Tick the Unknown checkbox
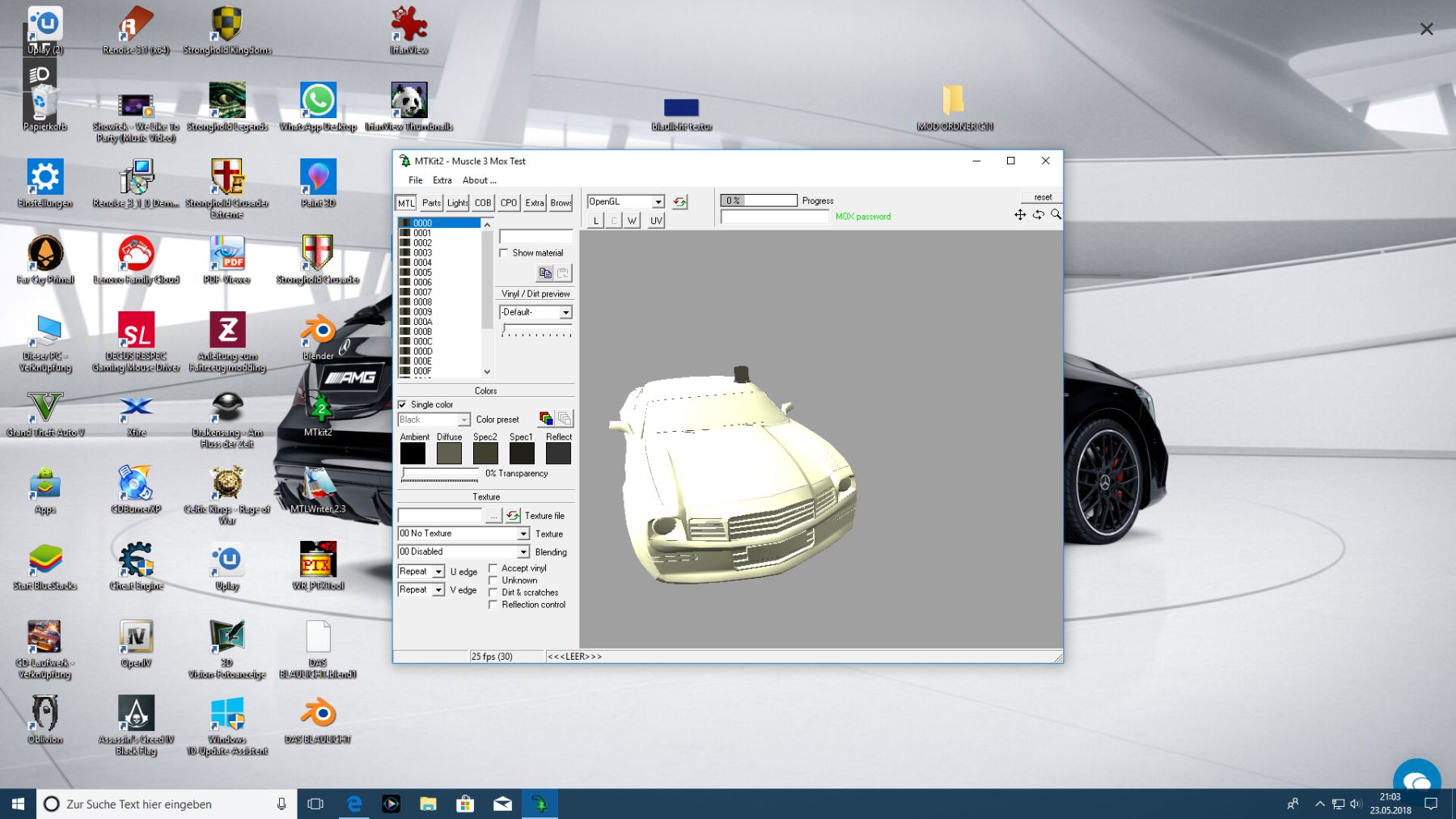This screenshot has height=819, width=1456. pos(493,580)
